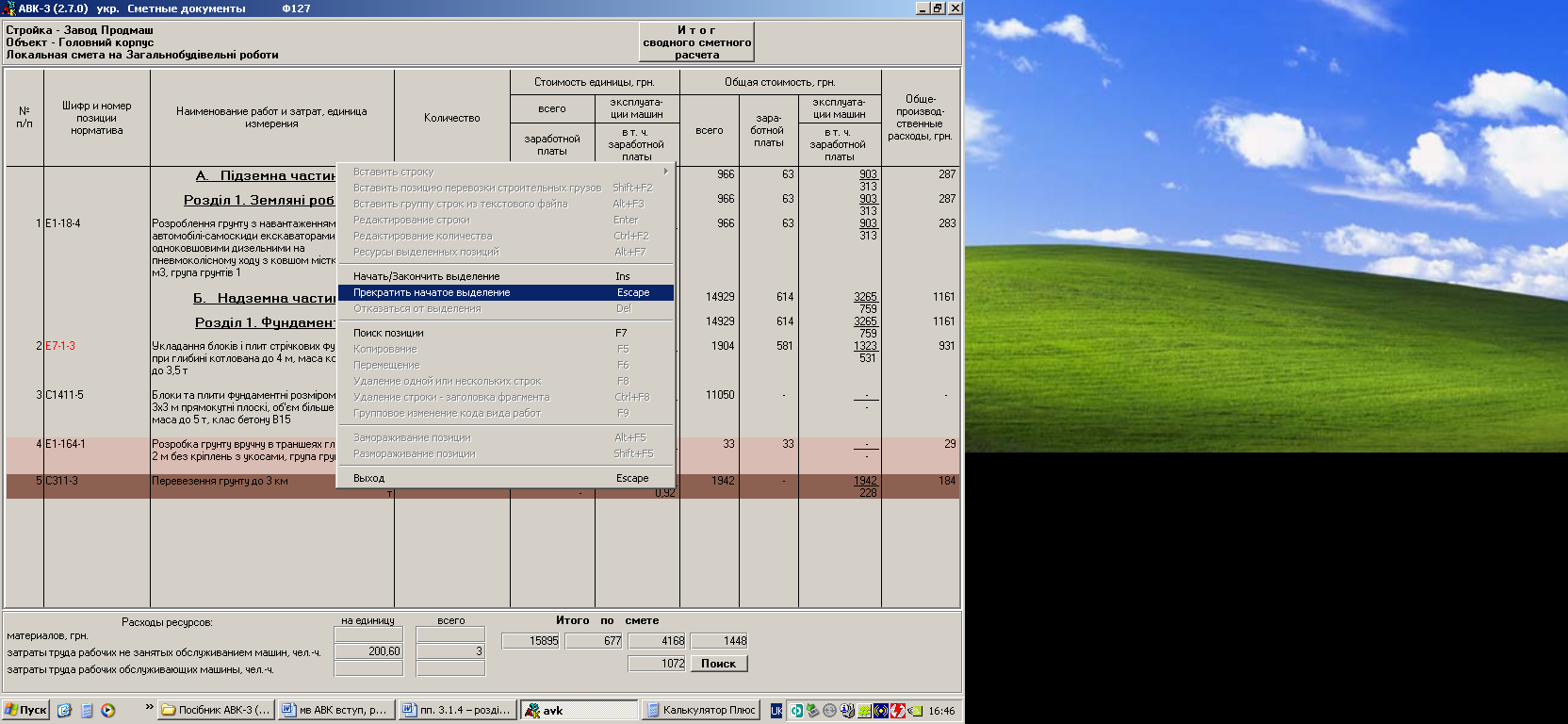
Task: Click Отказаться от выделения menu entry
Action: 506,308
